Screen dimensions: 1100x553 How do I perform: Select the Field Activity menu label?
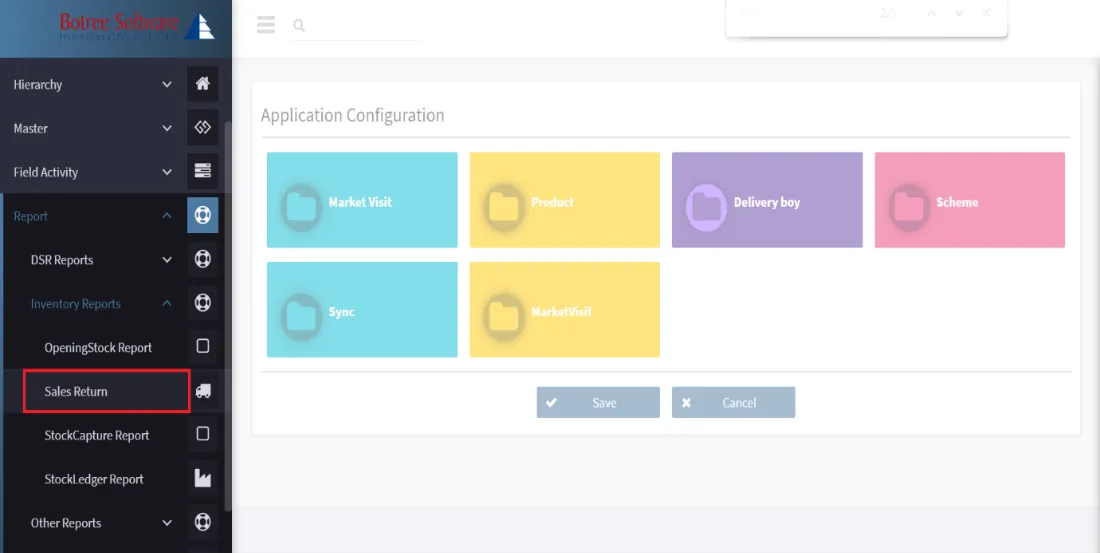click(x=46, y=172)
